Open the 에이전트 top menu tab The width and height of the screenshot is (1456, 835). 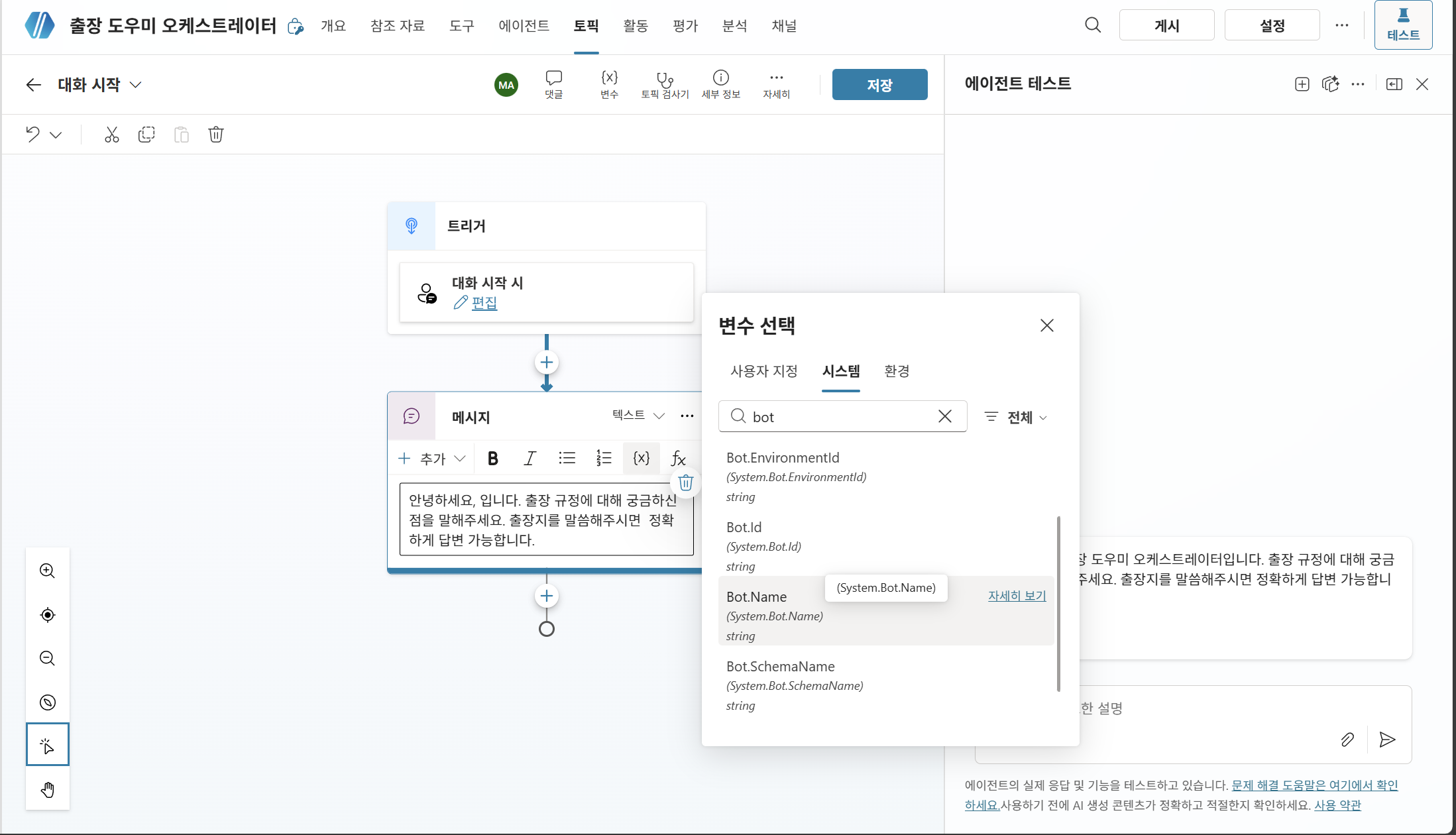pos(524,26)
